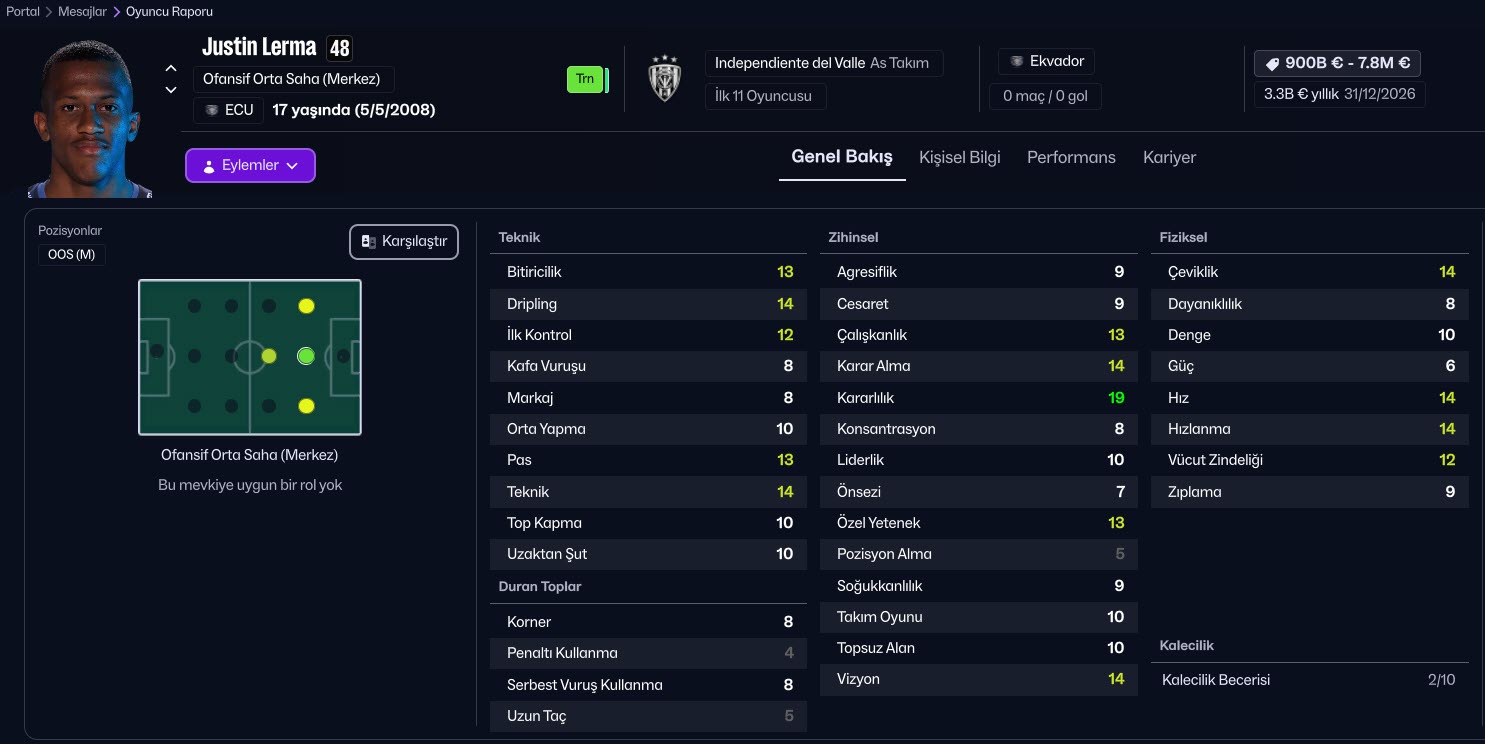Click the green Trn status badge
Screen dimensions: 1485x744
click(585, 79)
